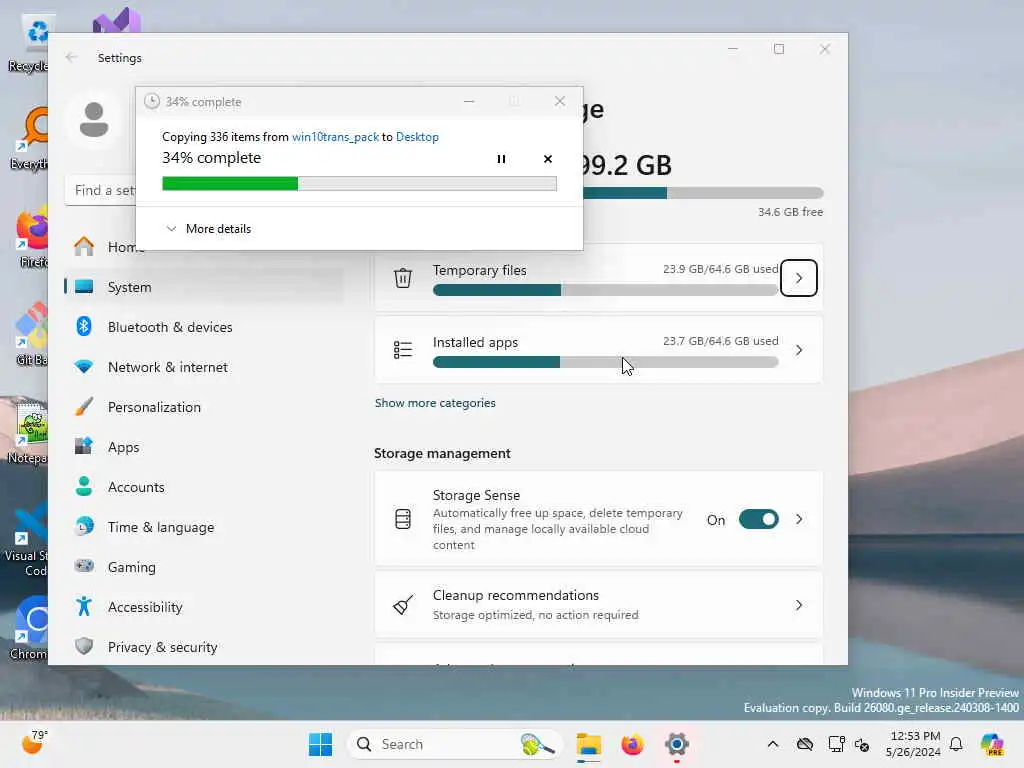The image size is (1024, 768).
Task: Click Show more categories link
Action: [x=435, y=403]
